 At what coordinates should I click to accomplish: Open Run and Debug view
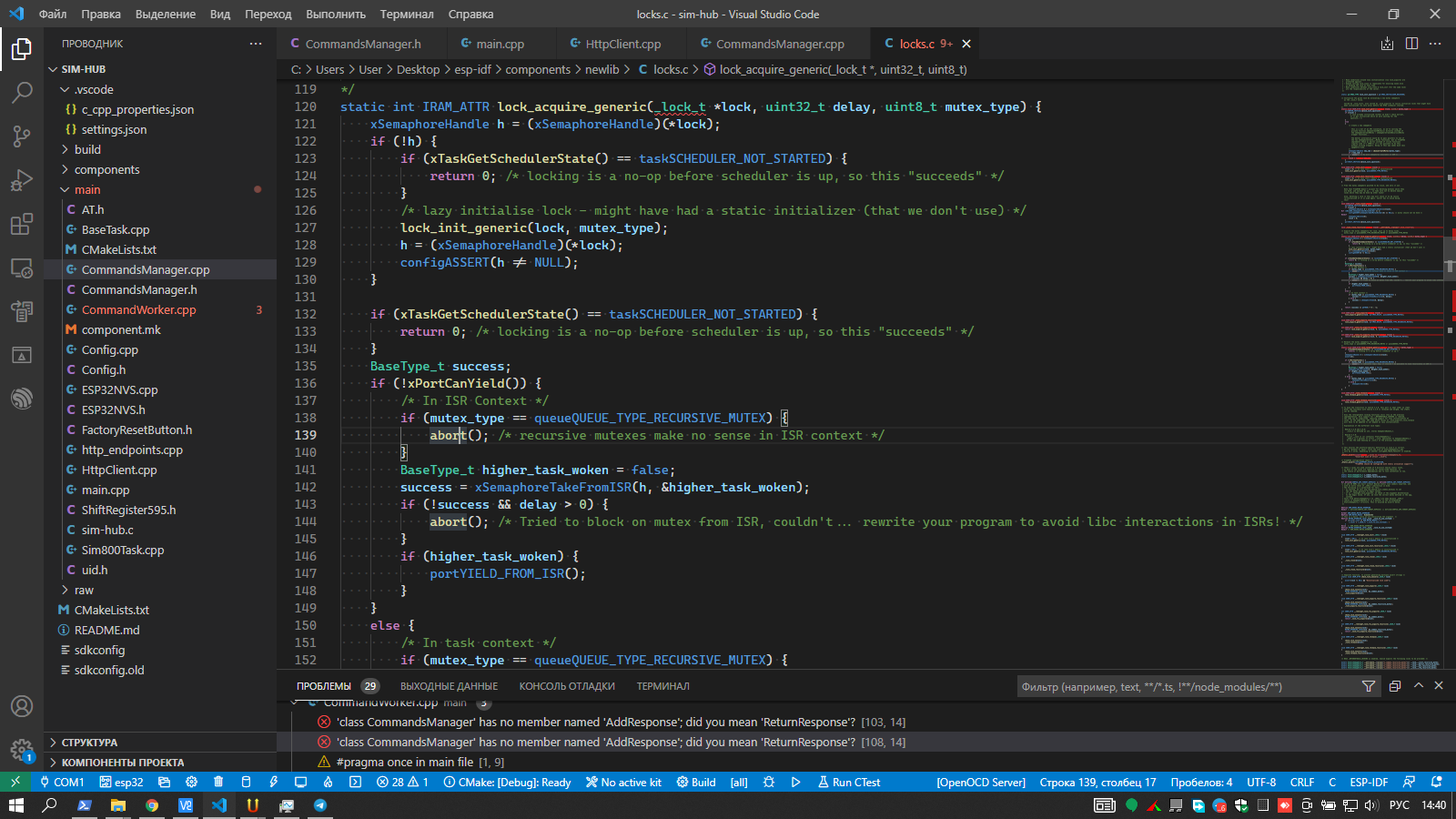point(22,180)
